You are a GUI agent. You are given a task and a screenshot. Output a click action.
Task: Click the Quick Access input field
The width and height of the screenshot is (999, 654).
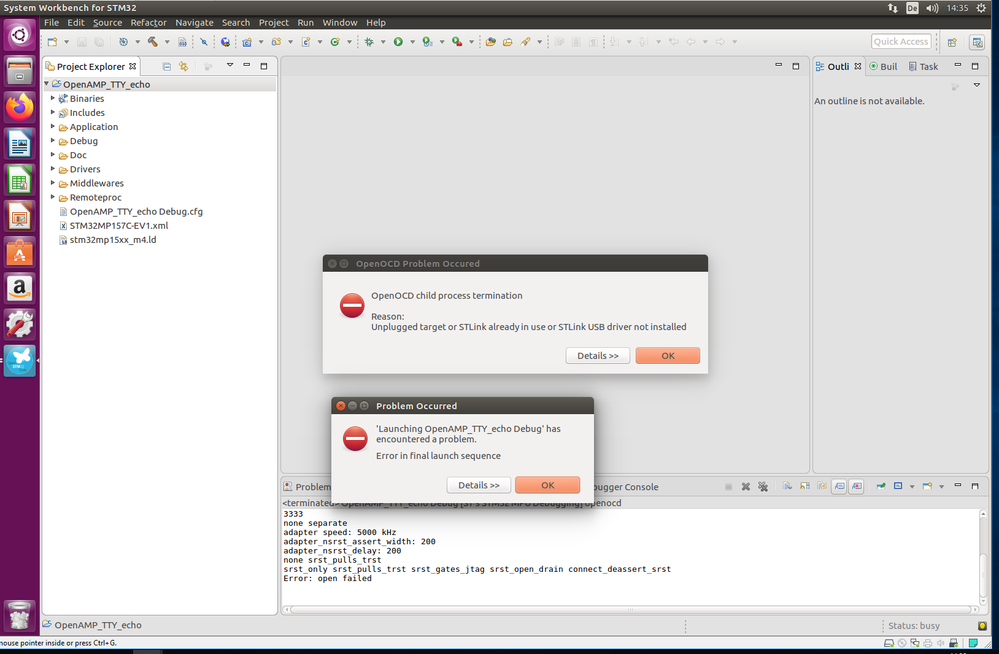[901, 41]
